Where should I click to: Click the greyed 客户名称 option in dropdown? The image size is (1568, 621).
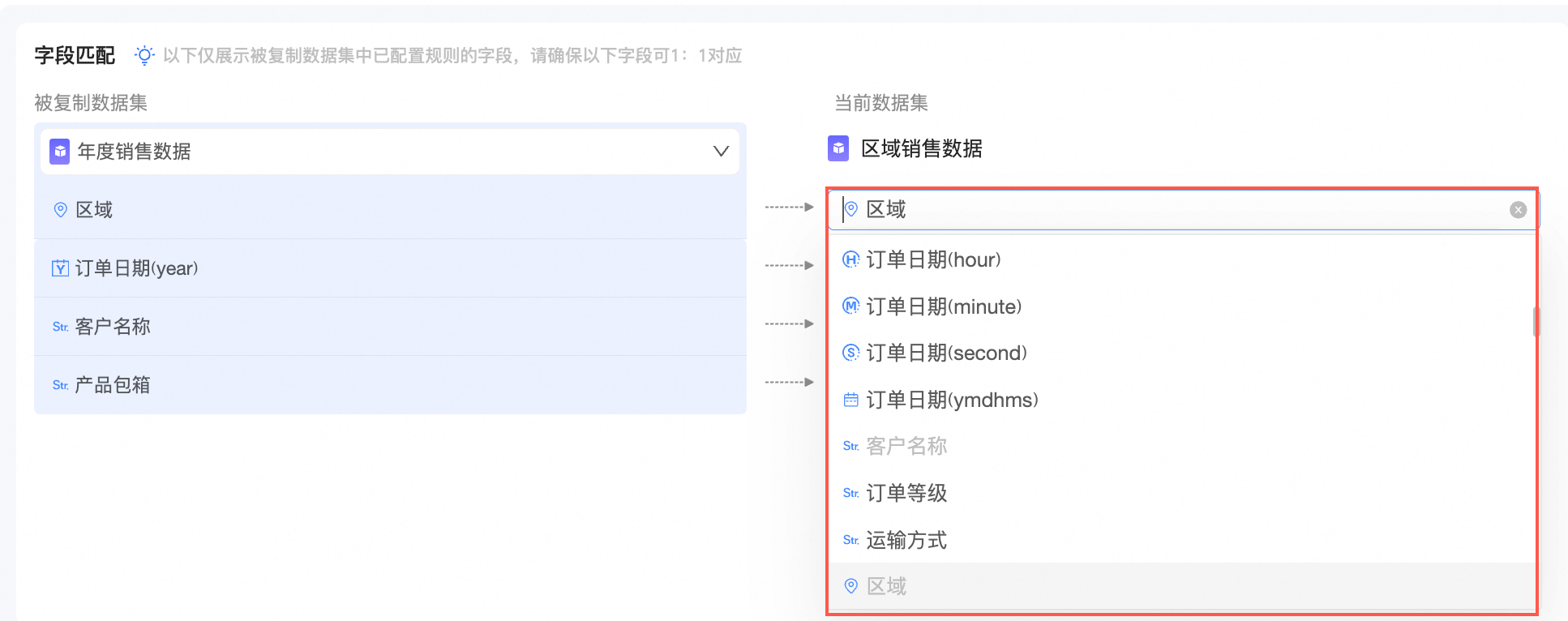906,447
